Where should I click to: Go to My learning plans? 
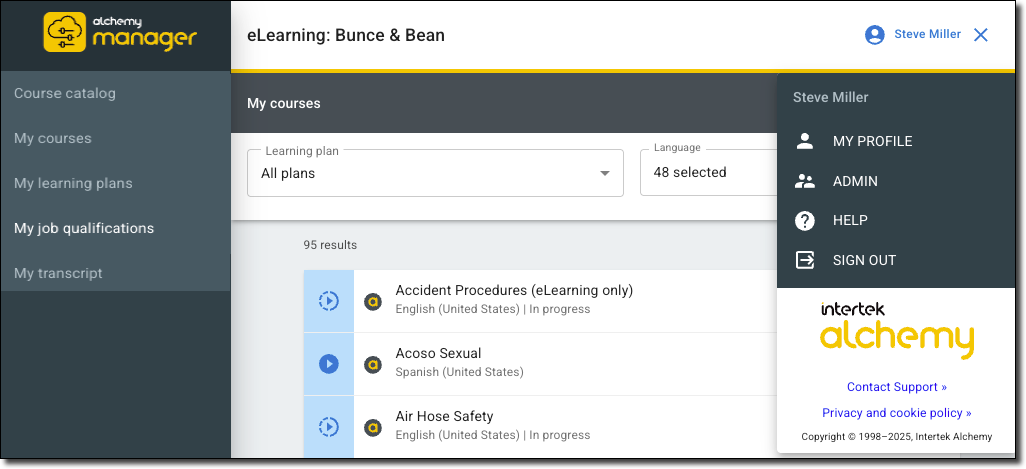point(73,183)
